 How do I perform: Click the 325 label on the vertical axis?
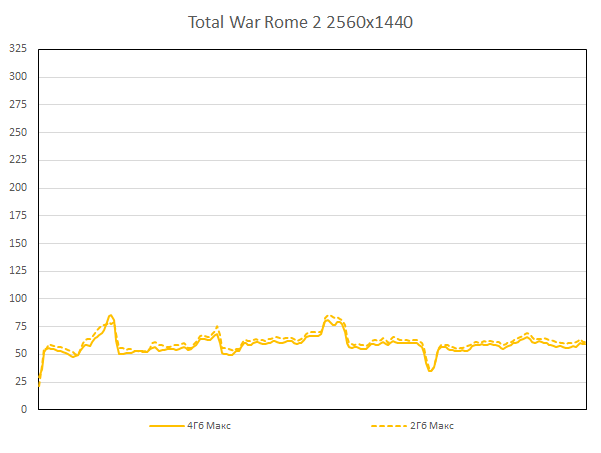(x=17, y=48)
